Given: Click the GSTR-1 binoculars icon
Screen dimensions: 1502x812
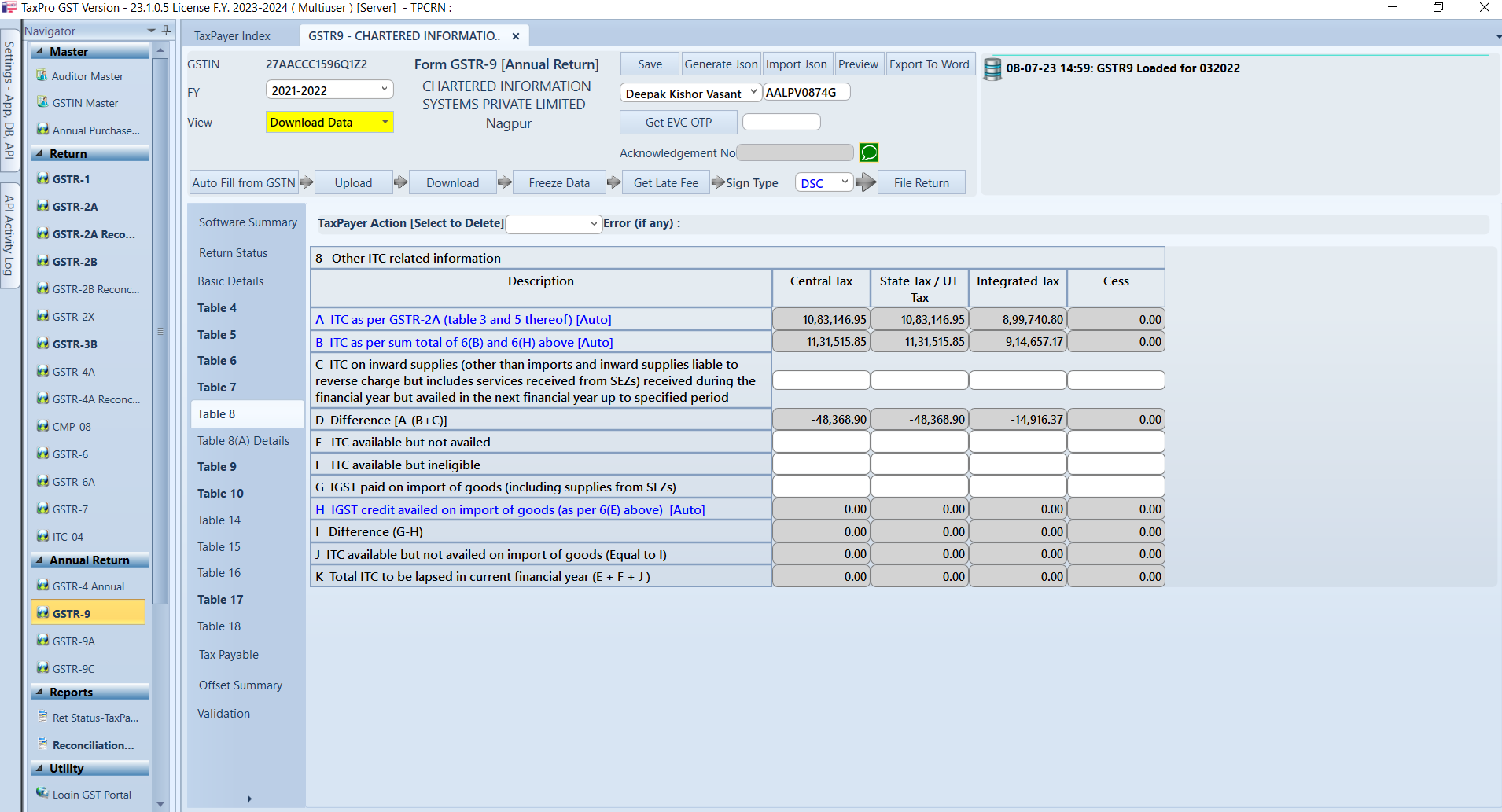Looking at the screenshot, I should coord(42,178).
